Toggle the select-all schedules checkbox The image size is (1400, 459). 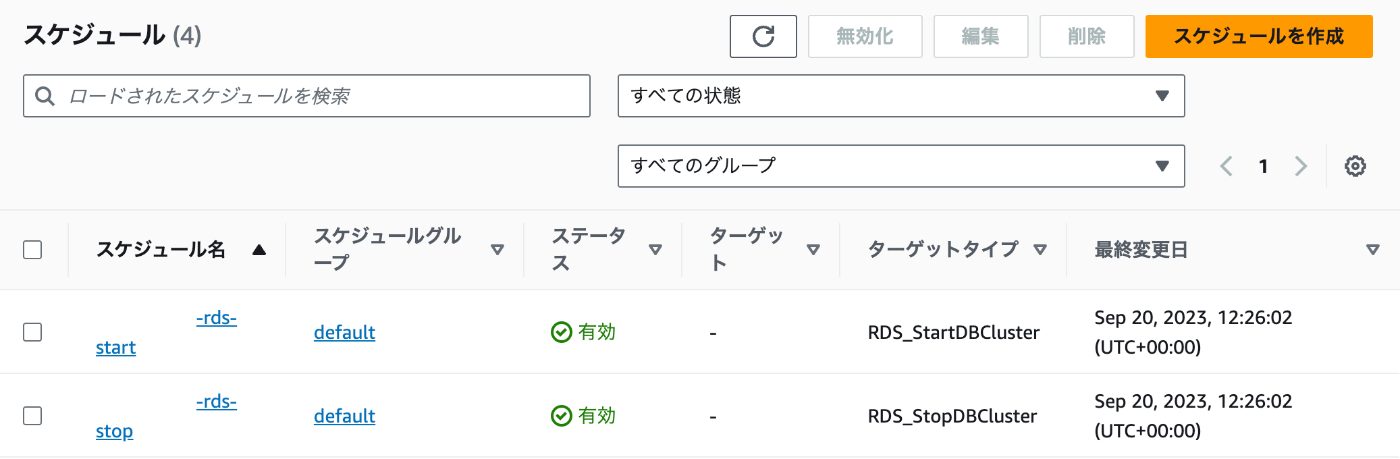click(x=32, y=250)
